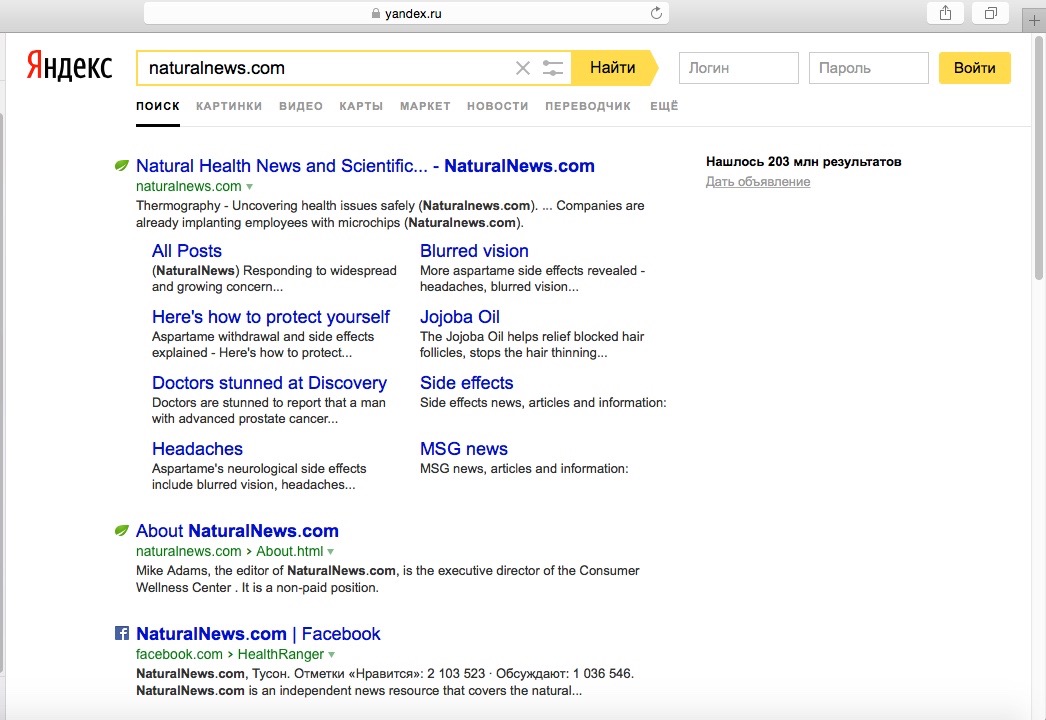Click the Yandex logo
The width and height of the screenshot is (1046, 720).
pos(69,67)
